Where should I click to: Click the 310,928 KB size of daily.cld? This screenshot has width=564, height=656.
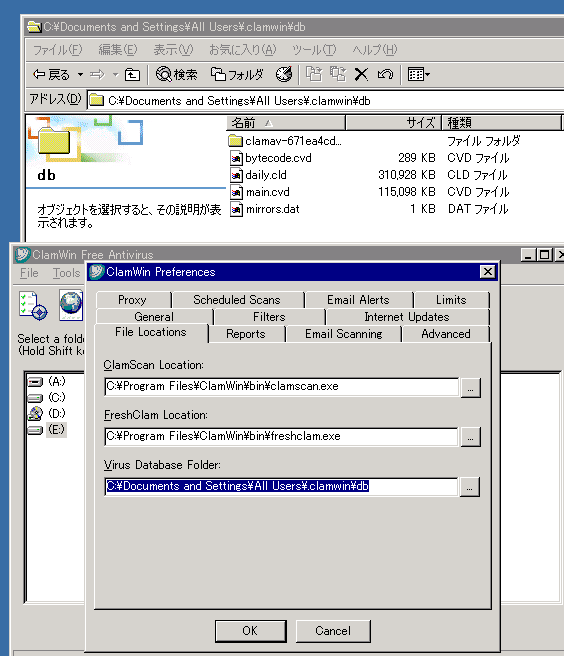[x=407, y=175]
